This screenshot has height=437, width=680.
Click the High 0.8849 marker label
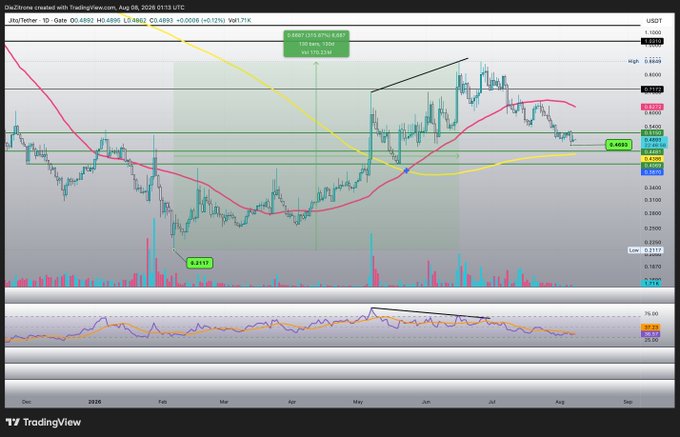[644, 62]
